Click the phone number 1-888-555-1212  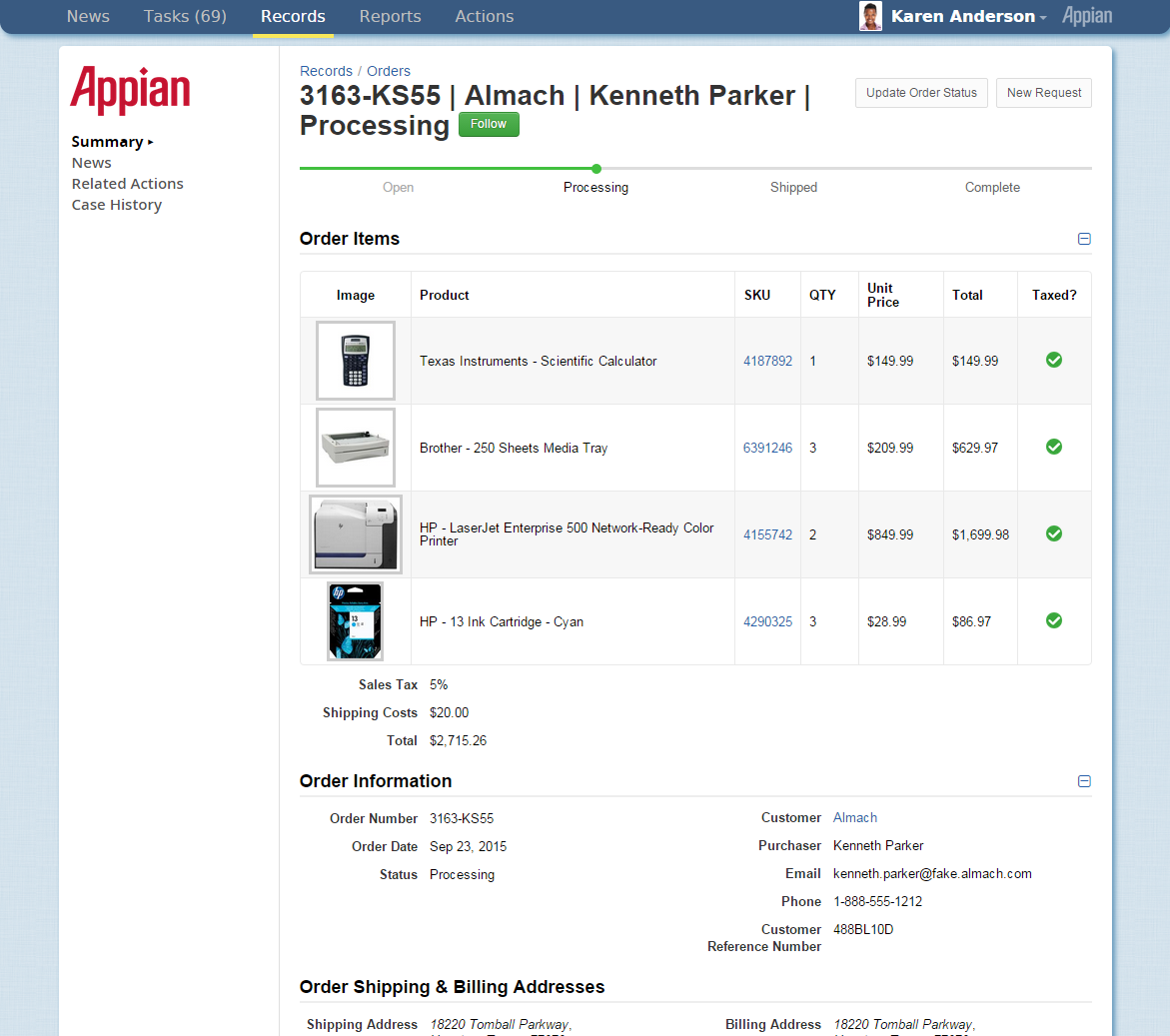click(877, 901)
